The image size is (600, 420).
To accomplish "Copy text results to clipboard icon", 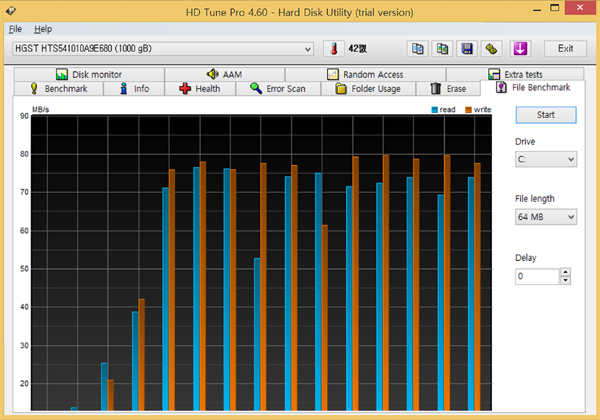I will tap(417, 49).
